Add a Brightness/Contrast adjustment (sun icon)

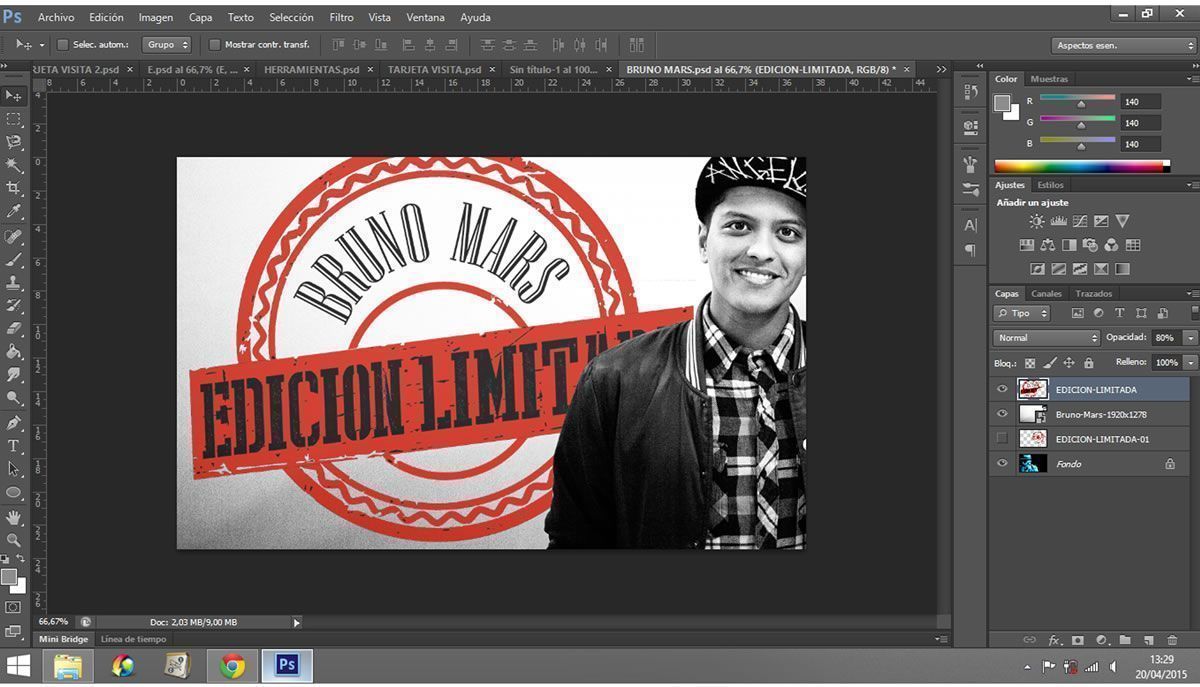[x=1036, y=221]
